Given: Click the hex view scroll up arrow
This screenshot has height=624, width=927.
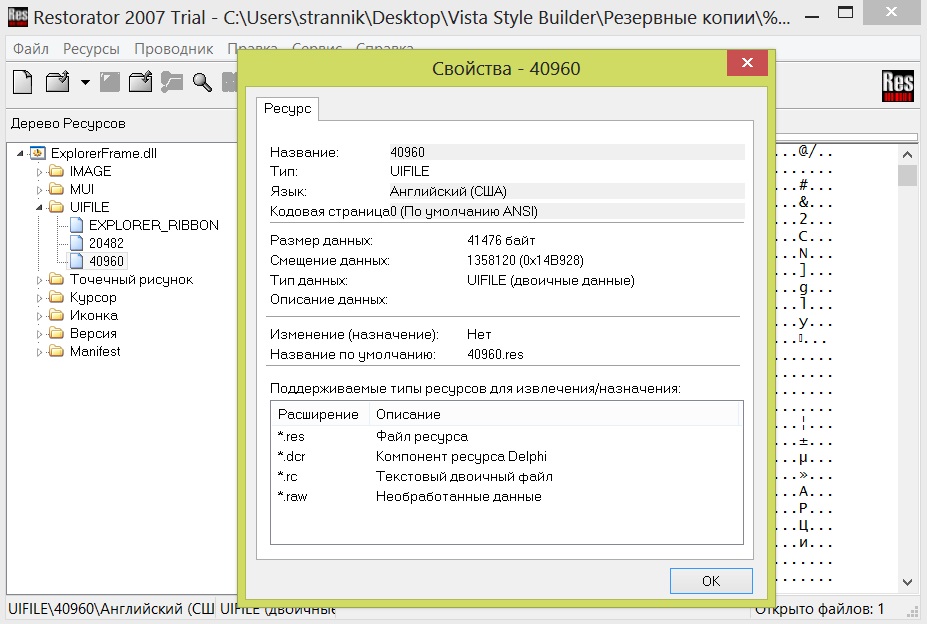Looking at the screenshot, I should 907,155.
